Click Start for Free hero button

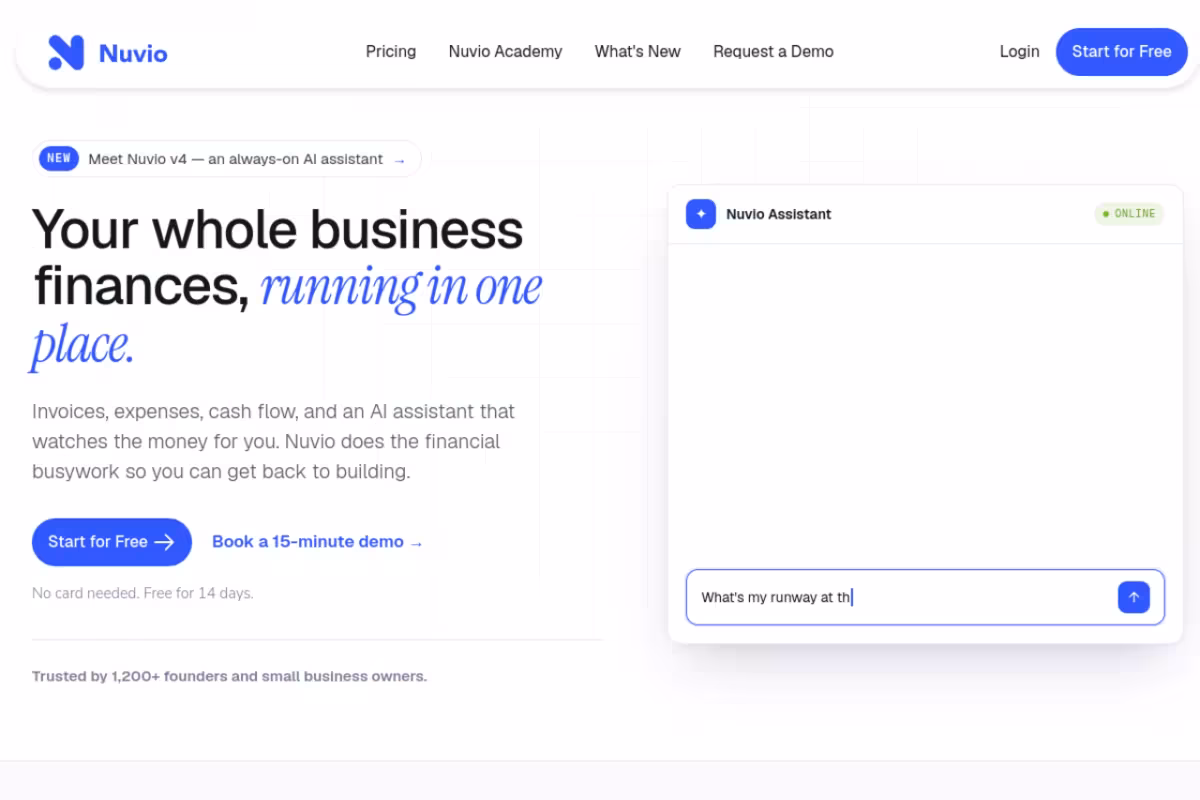point(112,542)
